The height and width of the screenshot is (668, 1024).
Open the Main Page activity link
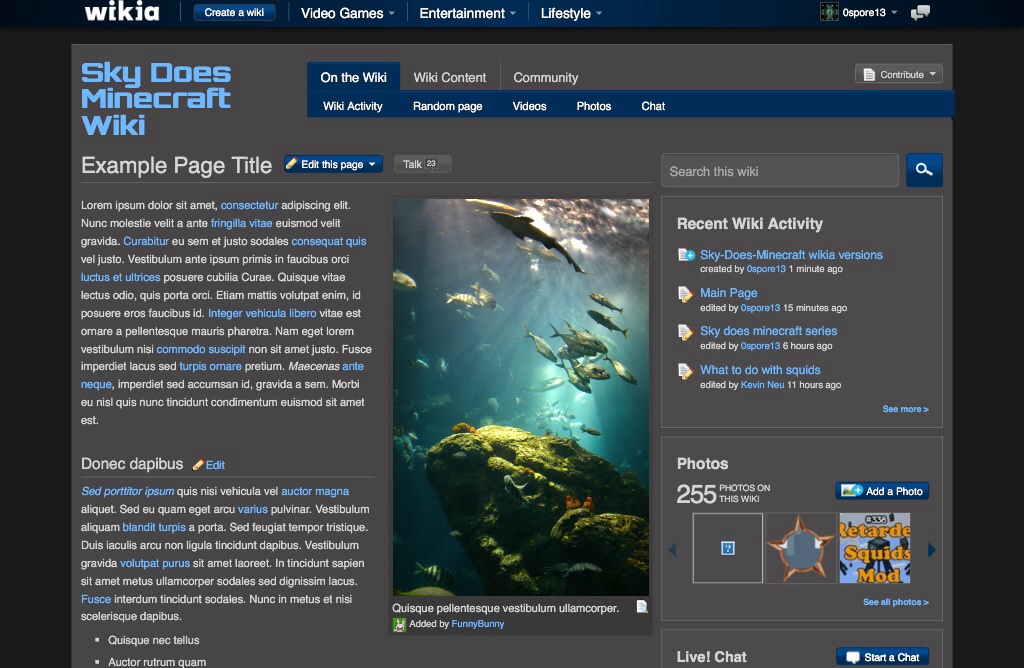[x=729, y=293]
